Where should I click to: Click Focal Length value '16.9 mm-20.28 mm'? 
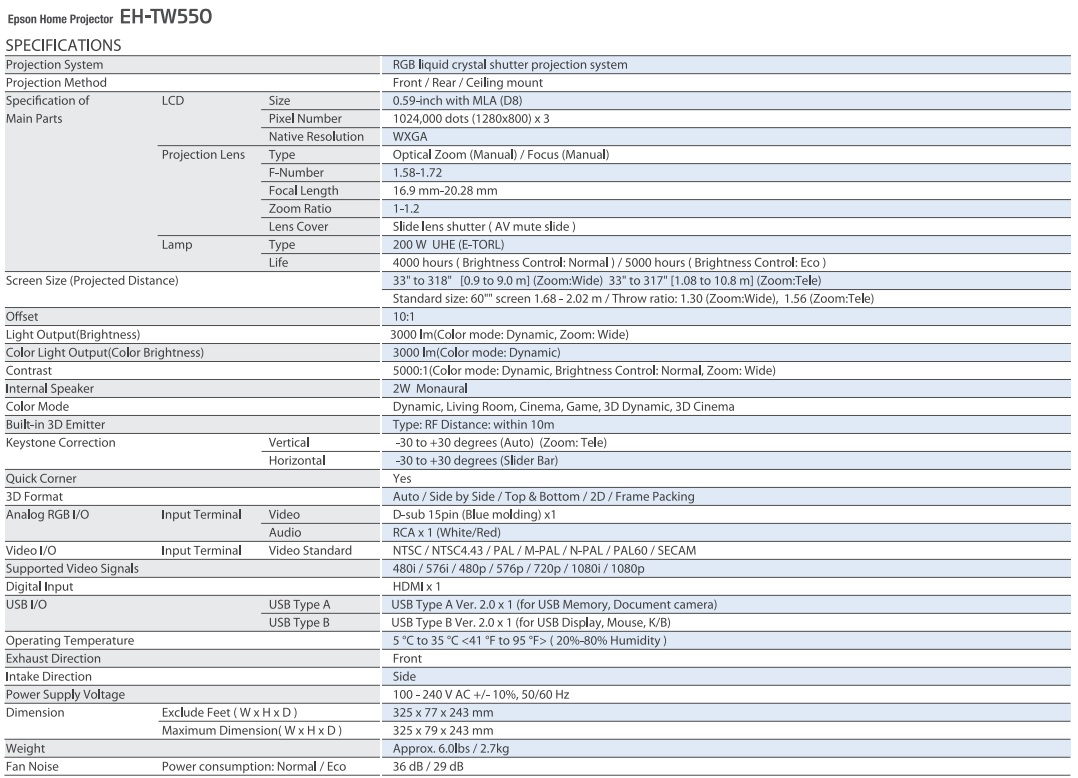[445, 190]
